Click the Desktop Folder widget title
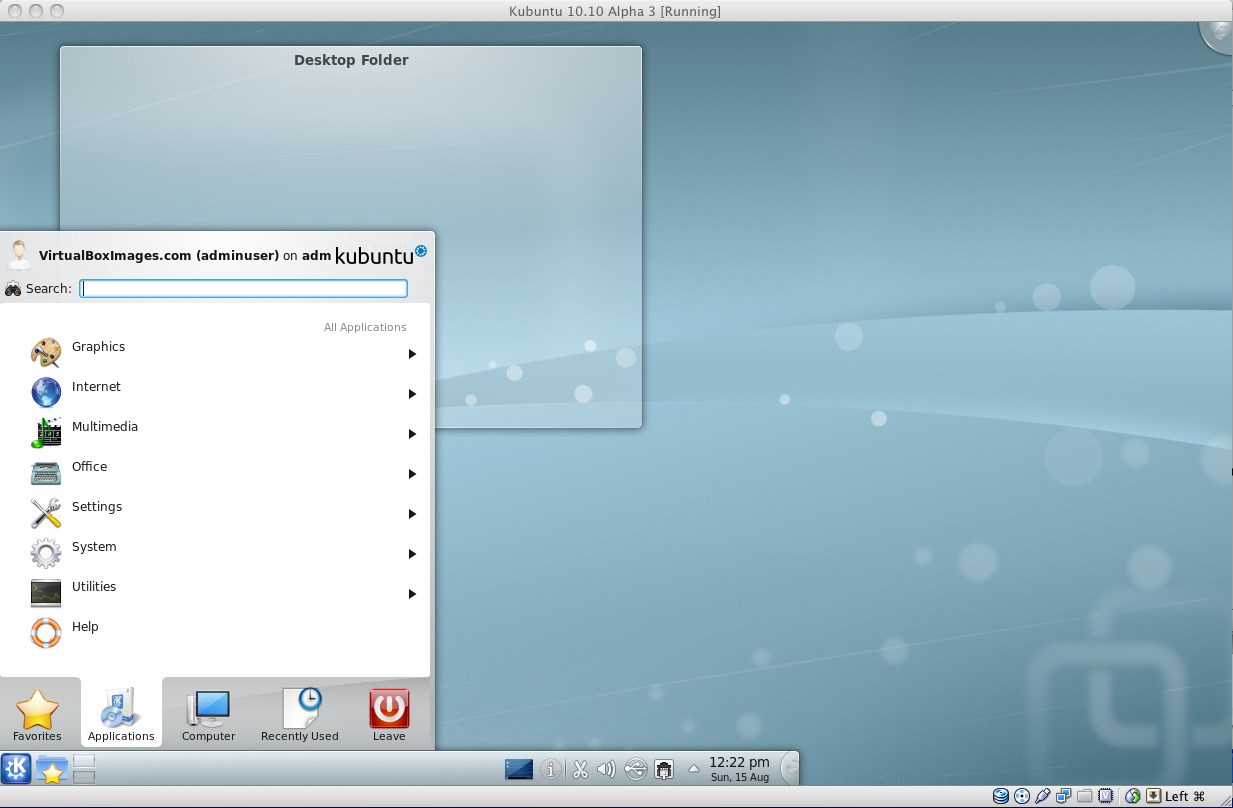This screenshot has height=808, width=1233. click(351, 60)
